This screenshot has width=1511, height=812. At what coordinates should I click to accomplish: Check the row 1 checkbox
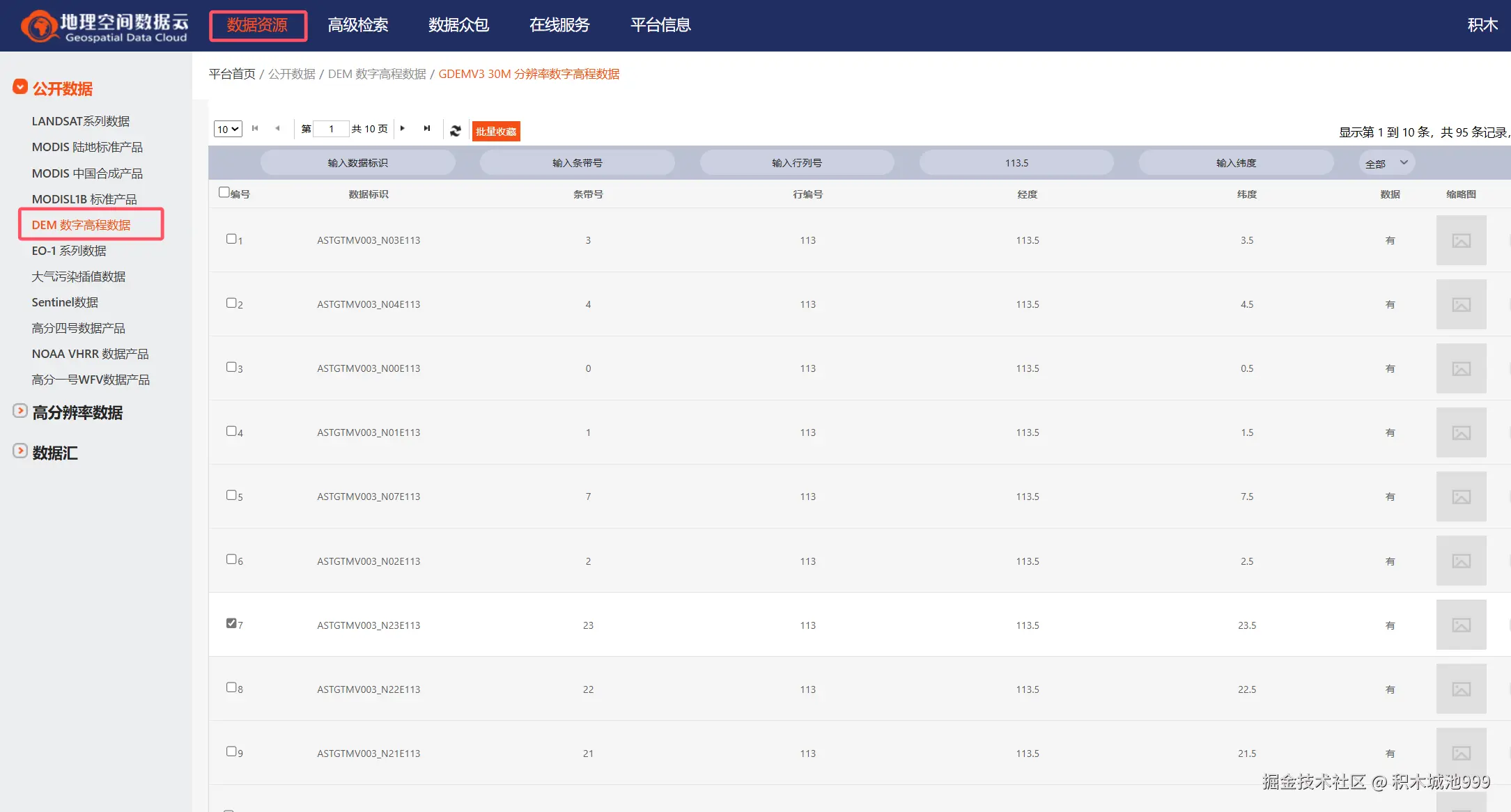coord(231,238)
